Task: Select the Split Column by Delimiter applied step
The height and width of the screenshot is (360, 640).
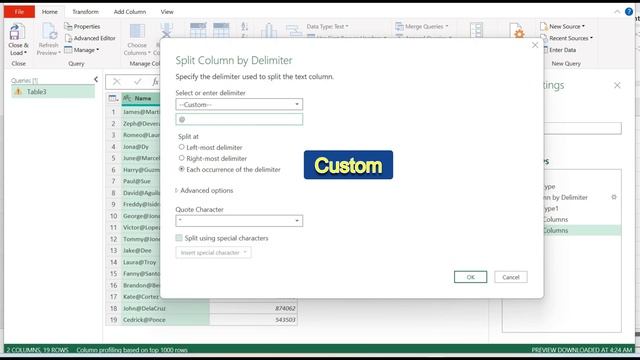Action: [565, 198]
